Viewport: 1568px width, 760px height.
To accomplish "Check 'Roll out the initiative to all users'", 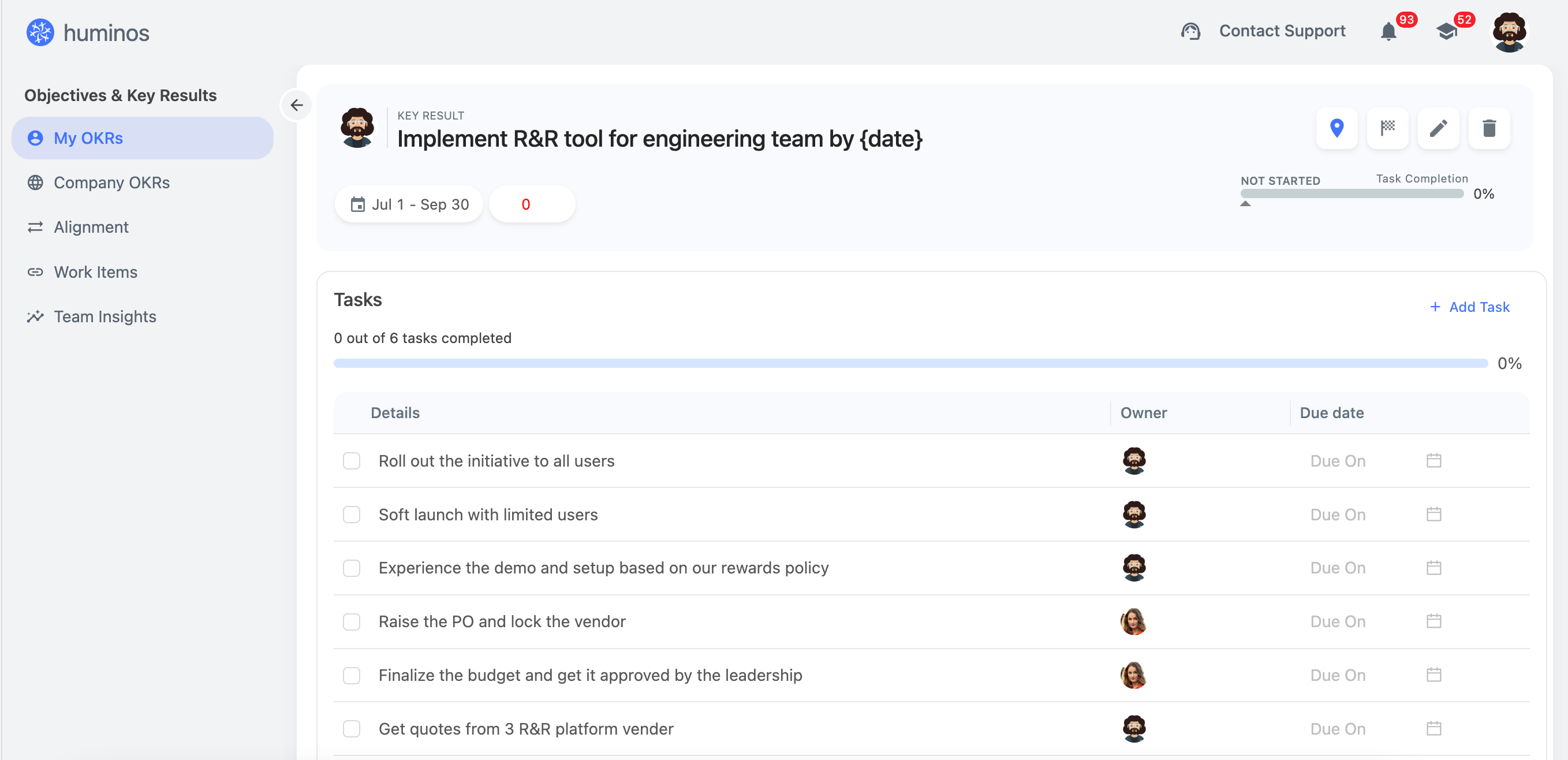I will tap(351, 461).
